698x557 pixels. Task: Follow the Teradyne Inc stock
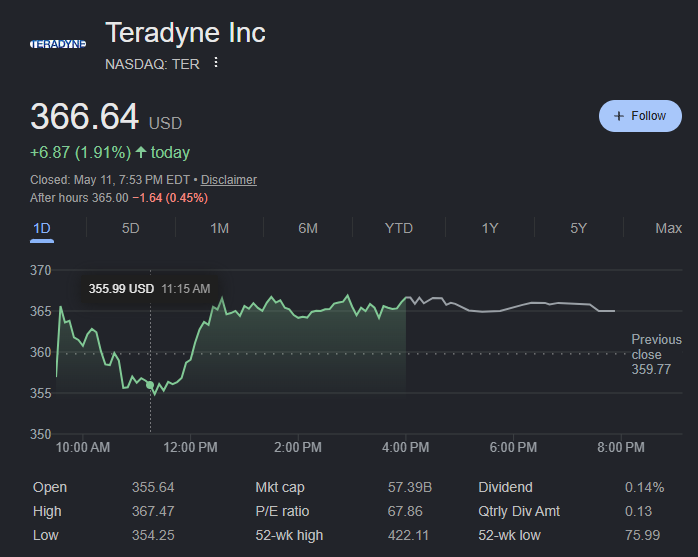click(640, 116)
